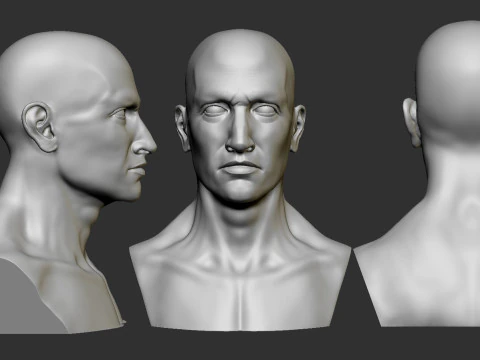Select the front-facing head sculpt render

pos(240,180)
